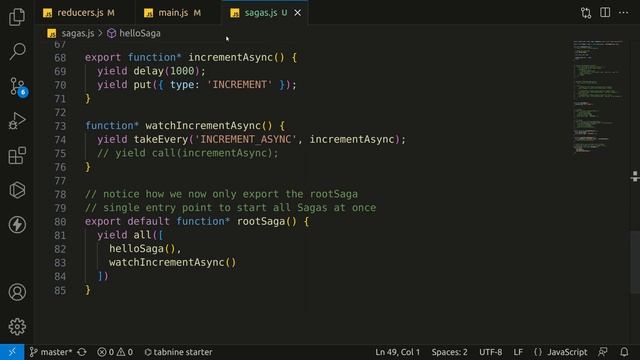The width and height of the screenshot is (640, 360).
Task: Change indentation via Spaces: 2
Action: [x=449, y=352]
